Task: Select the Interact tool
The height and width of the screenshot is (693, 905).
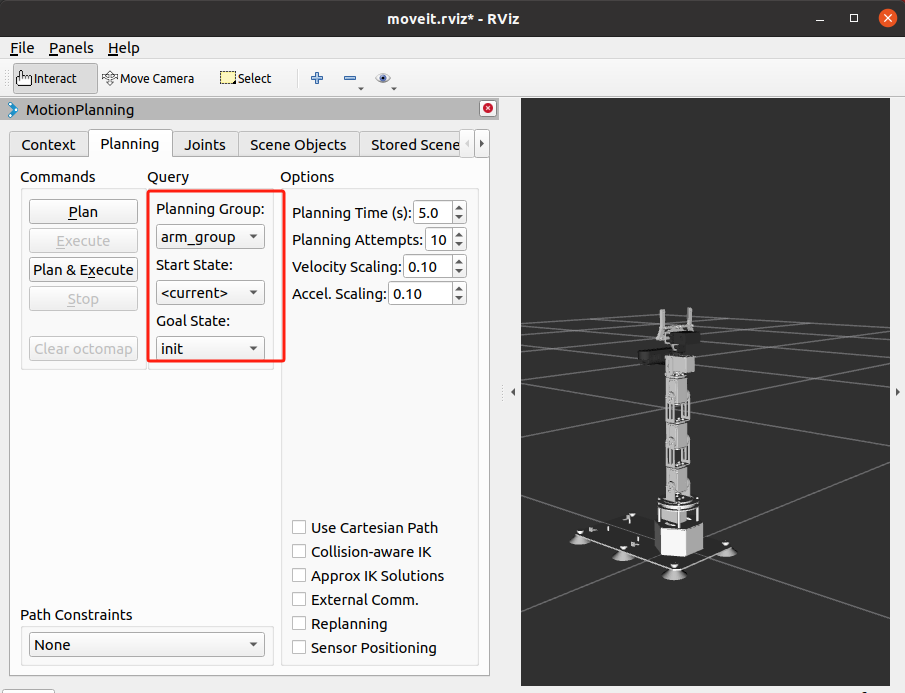Action: (x=55, y=78)
